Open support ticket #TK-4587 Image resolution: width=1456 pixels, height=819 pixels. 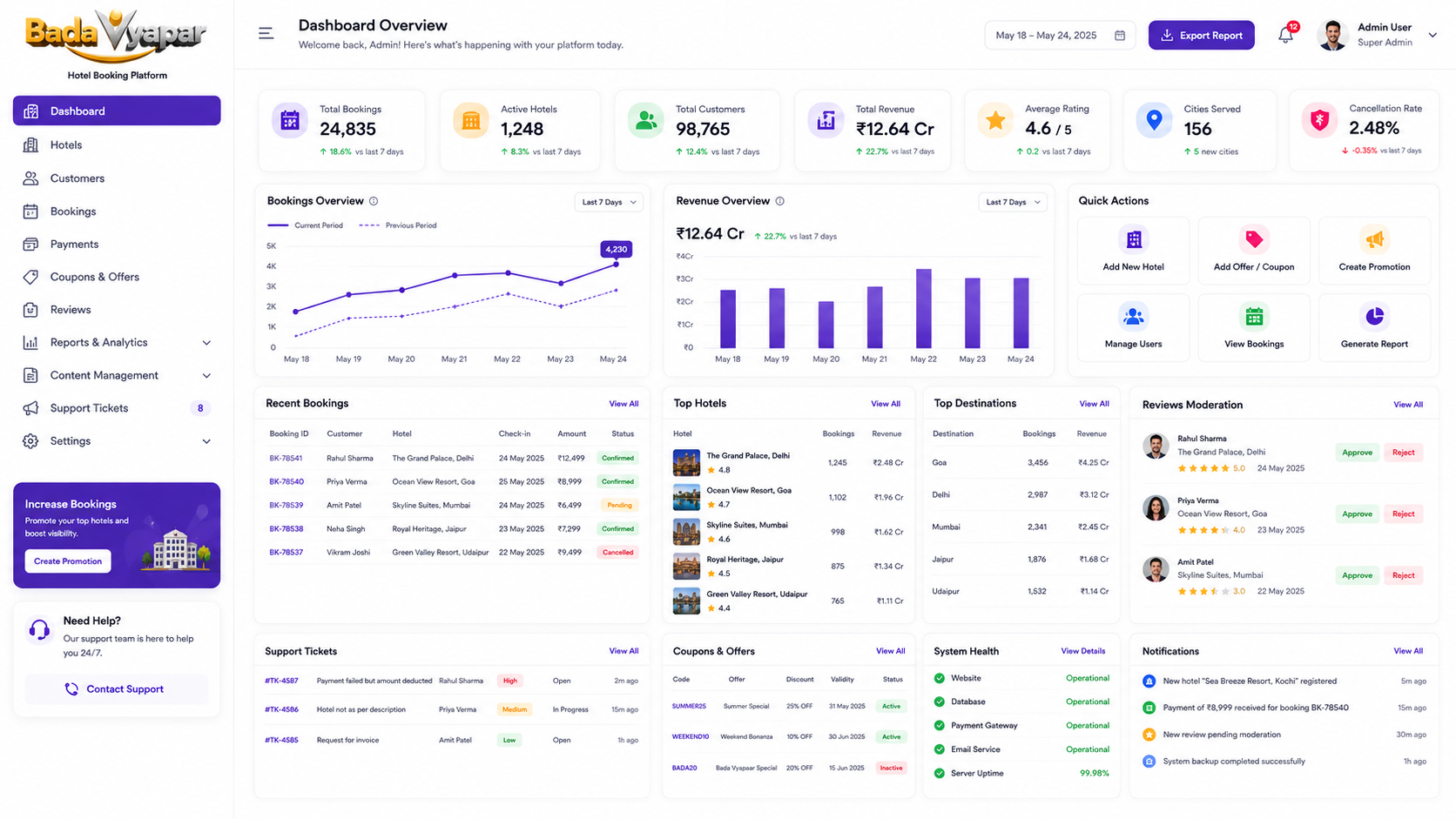[281, 681]
